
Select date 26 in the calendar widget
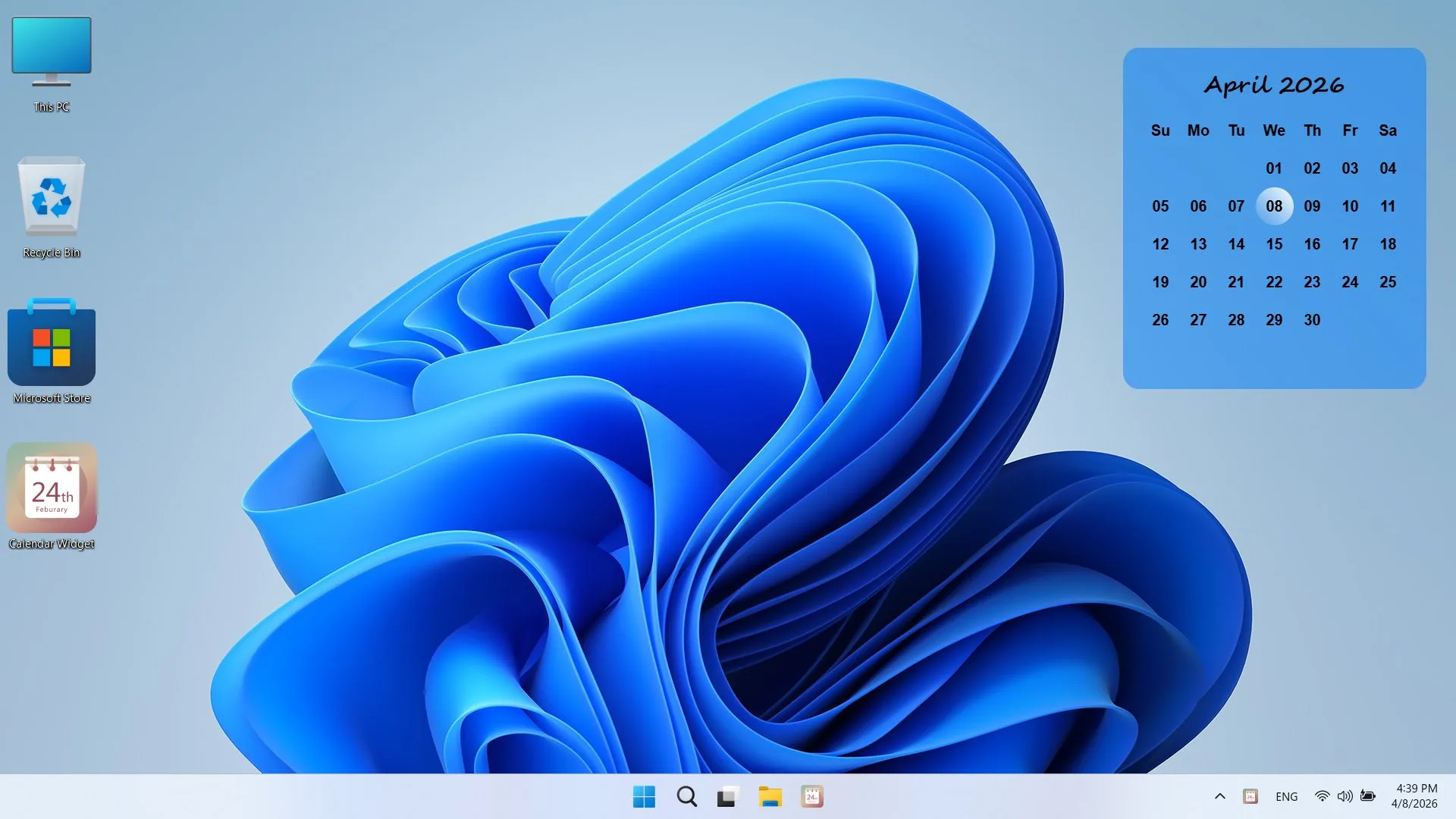coord(1160,320)
